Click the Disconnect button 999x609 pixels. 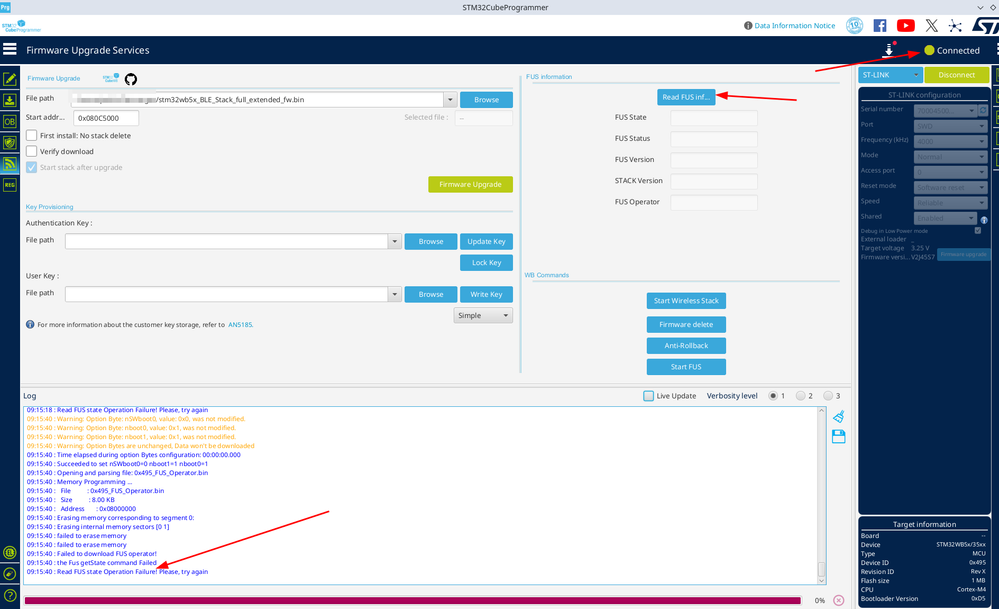956,75
